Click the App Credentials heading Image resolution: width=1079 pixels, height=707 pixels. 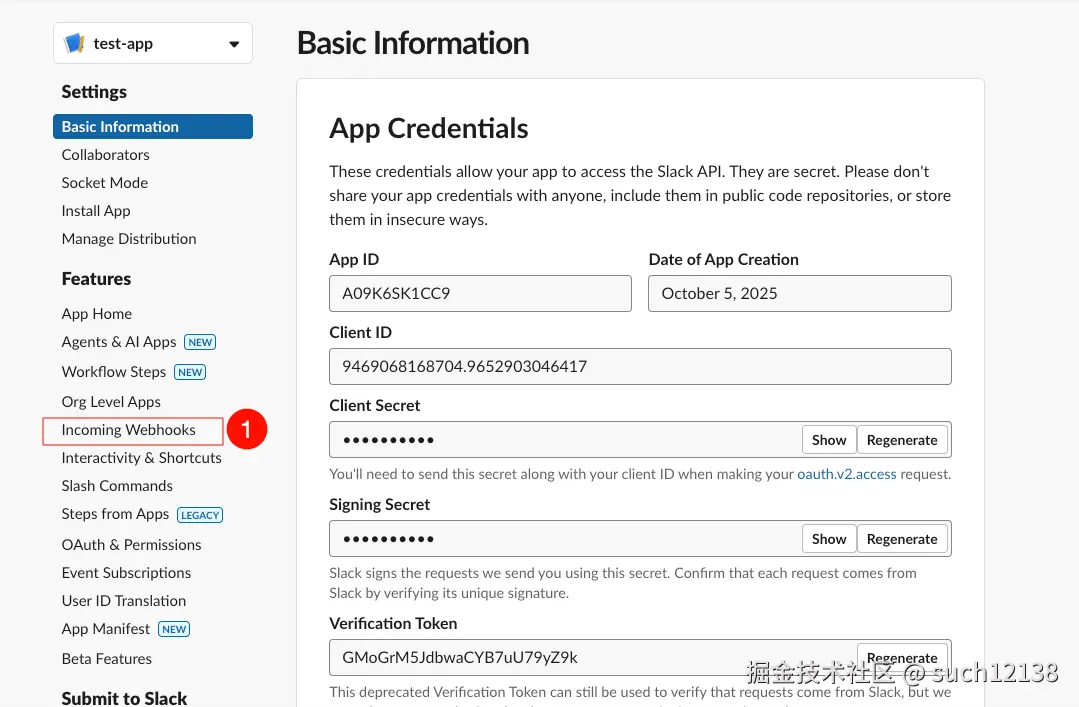coord(429,129)
